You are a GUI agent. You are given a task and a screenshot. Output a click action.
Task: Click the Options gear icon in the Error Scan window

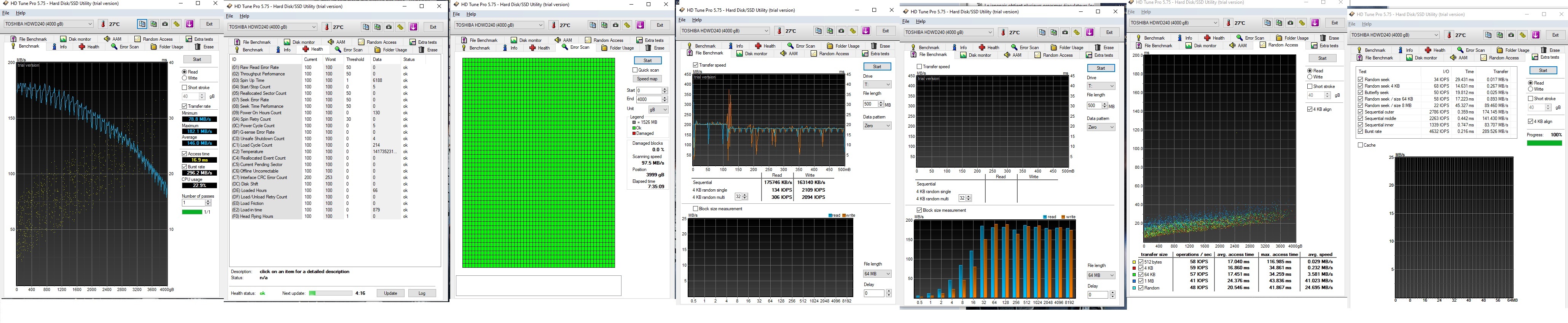[x=627, y=25]
